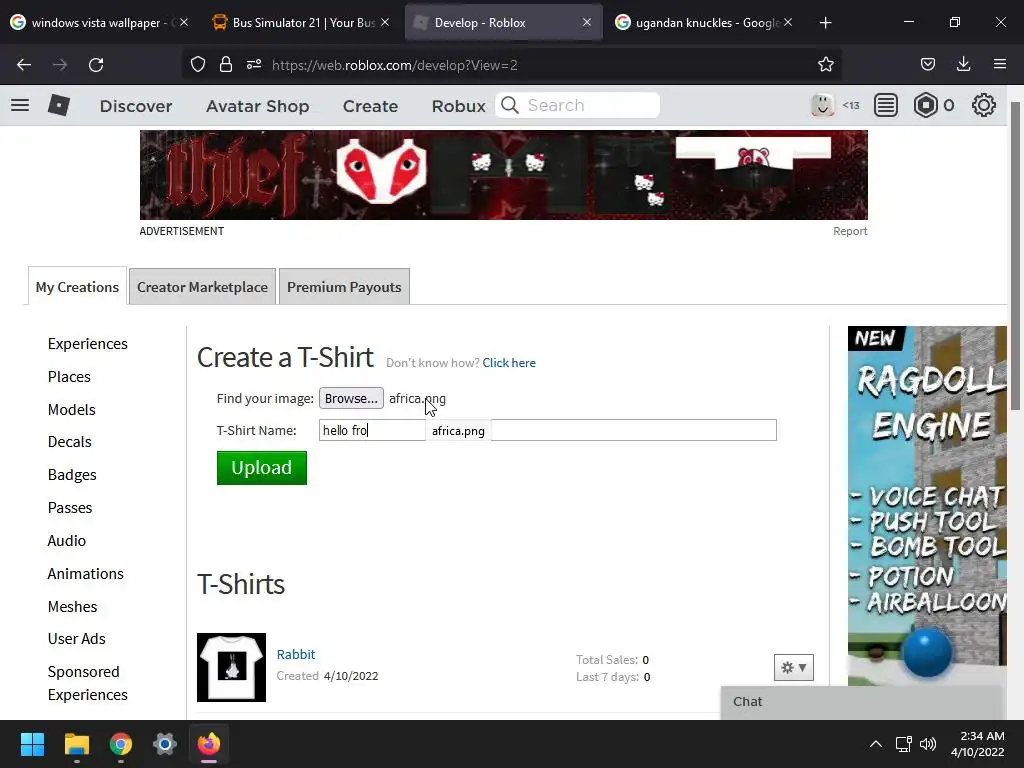Open File Explorer from the taskbar
This screenshot has height=768, width=1024.
(x=76, y=744)
